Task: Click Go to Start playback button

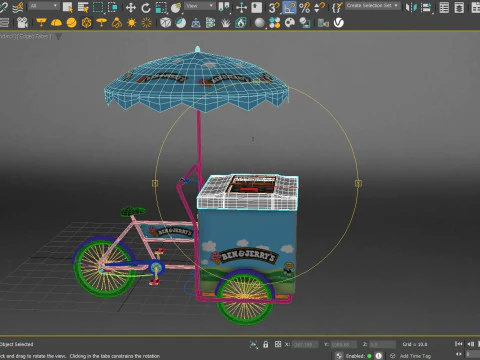Action: (x=459, y=344)
